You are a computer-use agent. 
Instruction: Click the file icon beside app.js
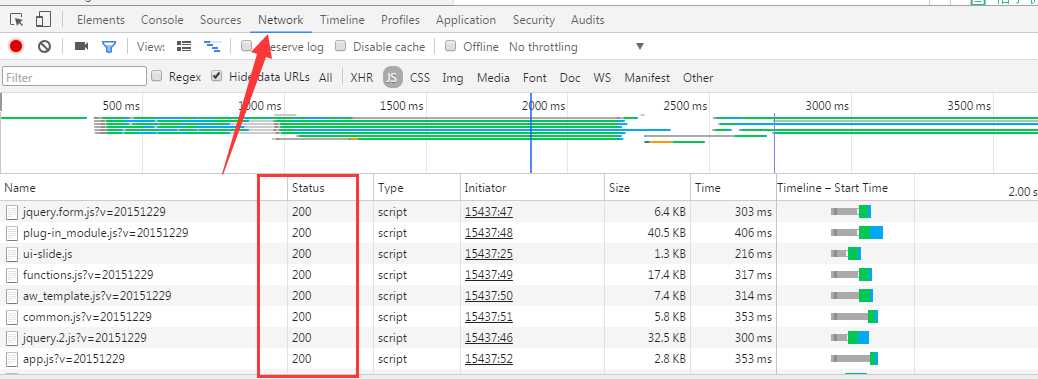pos(12,359)
